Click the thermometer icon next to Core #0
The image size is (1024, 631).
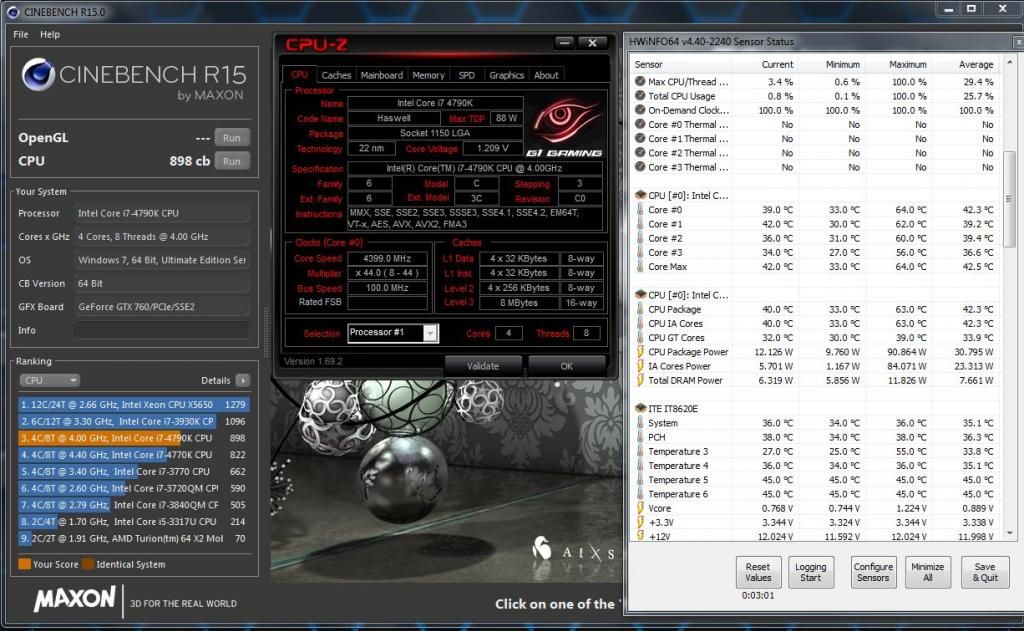pyautogui.click(x=639, y=210)
